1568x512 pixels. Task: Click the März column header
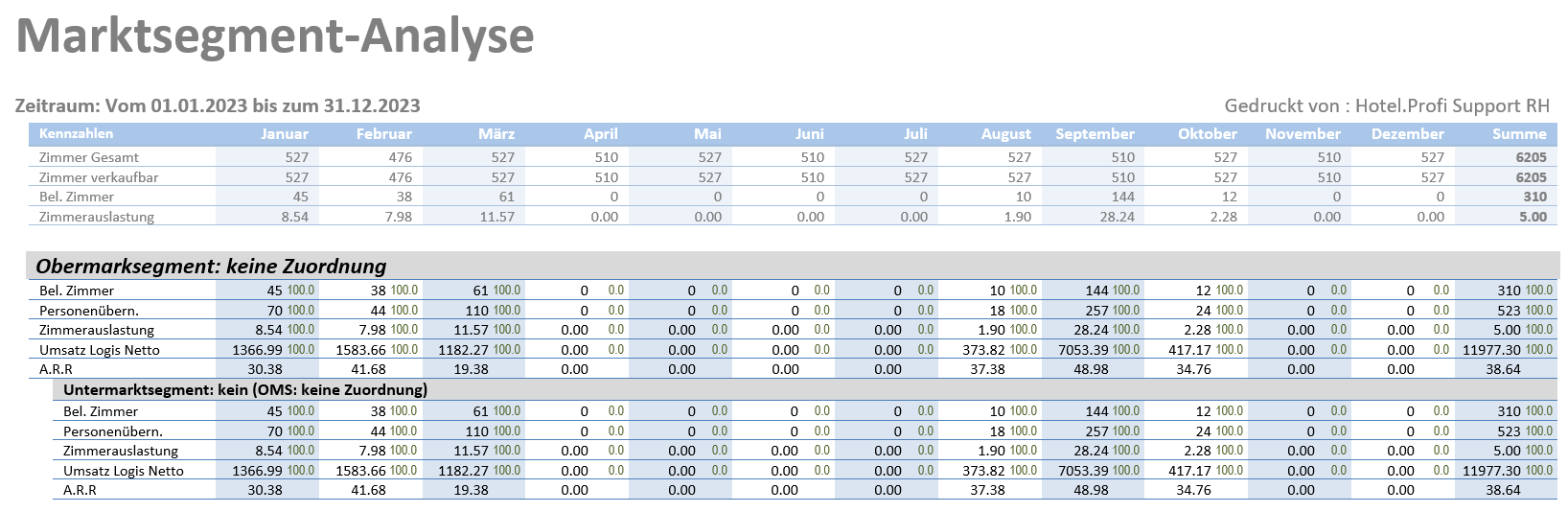click(496, 134)
